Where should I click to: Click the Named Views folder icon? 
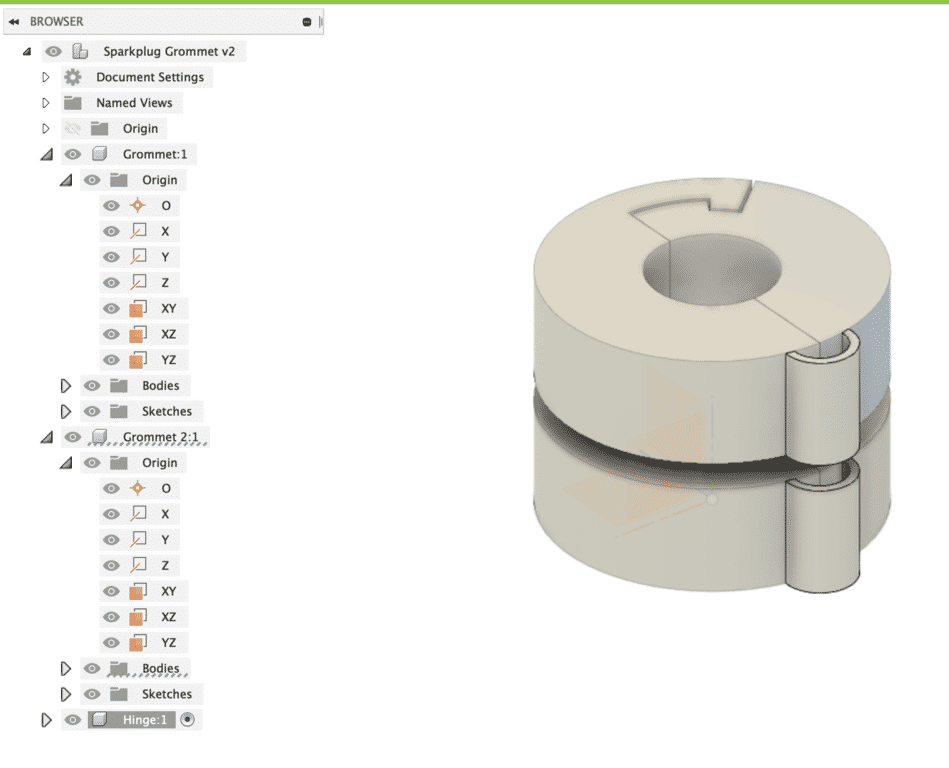click(x=72, y=103)
